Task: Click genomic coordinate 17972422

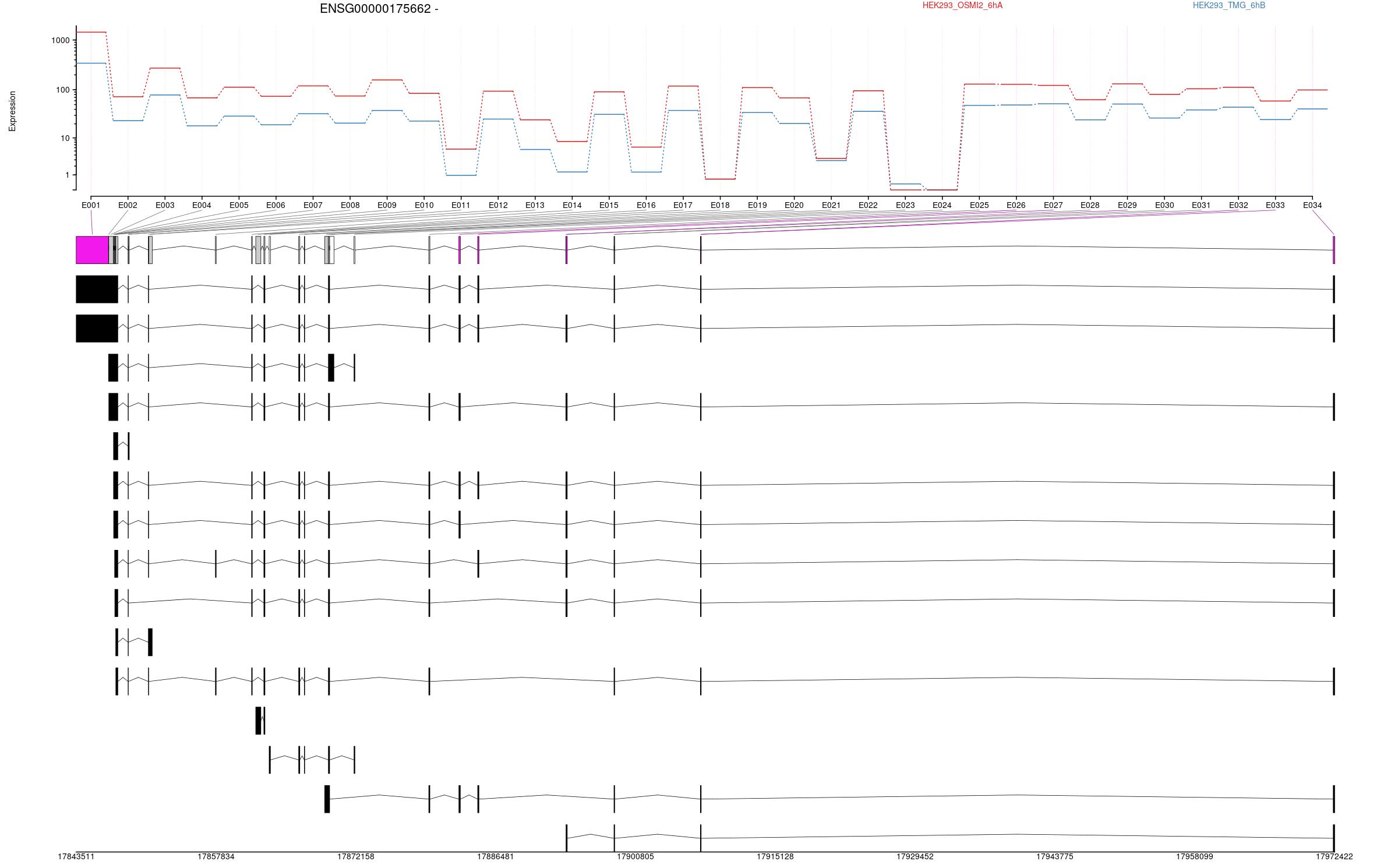Action: point(1334,856)
